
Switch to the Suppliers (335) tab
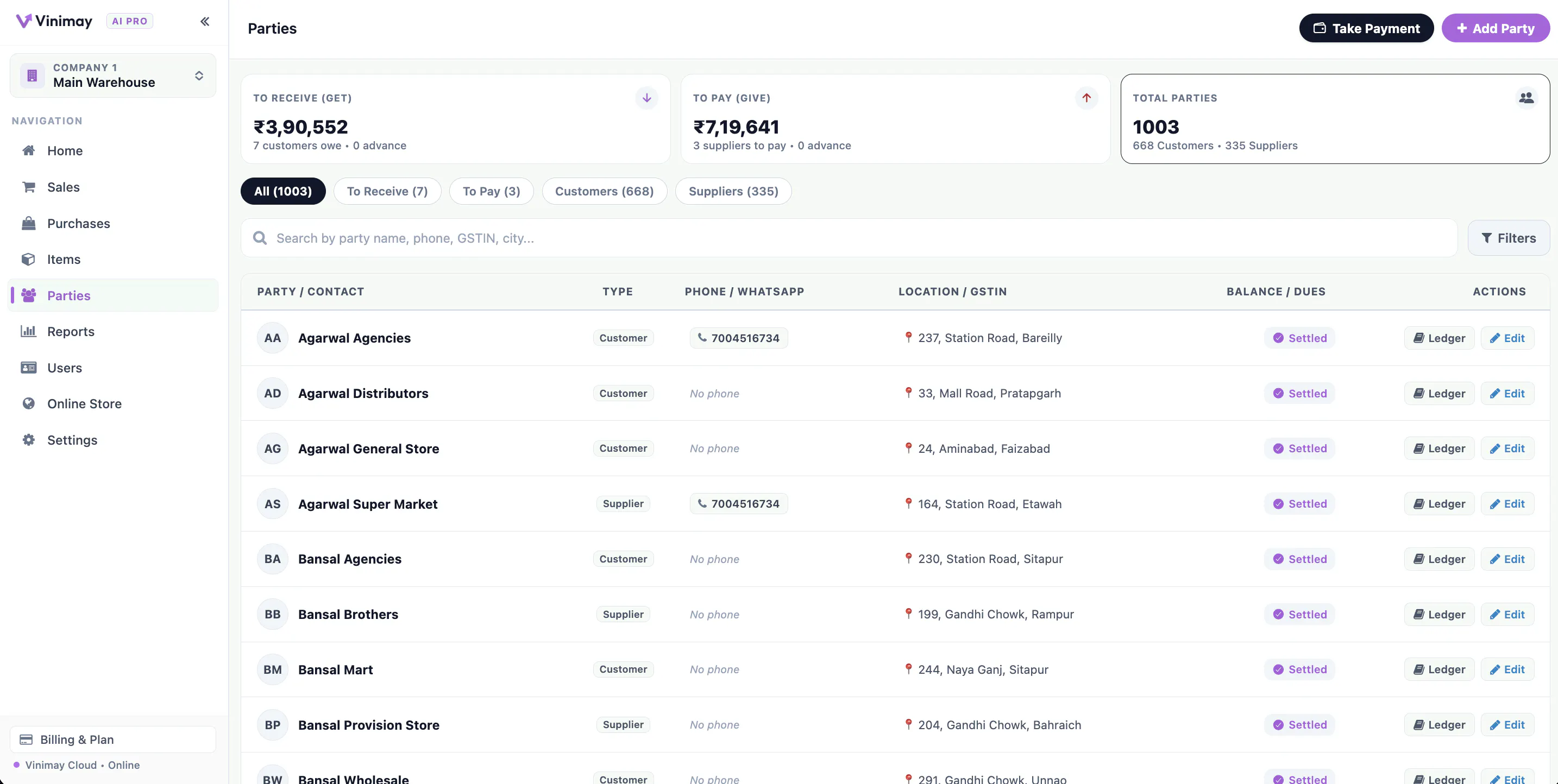[x=733, y=191]
